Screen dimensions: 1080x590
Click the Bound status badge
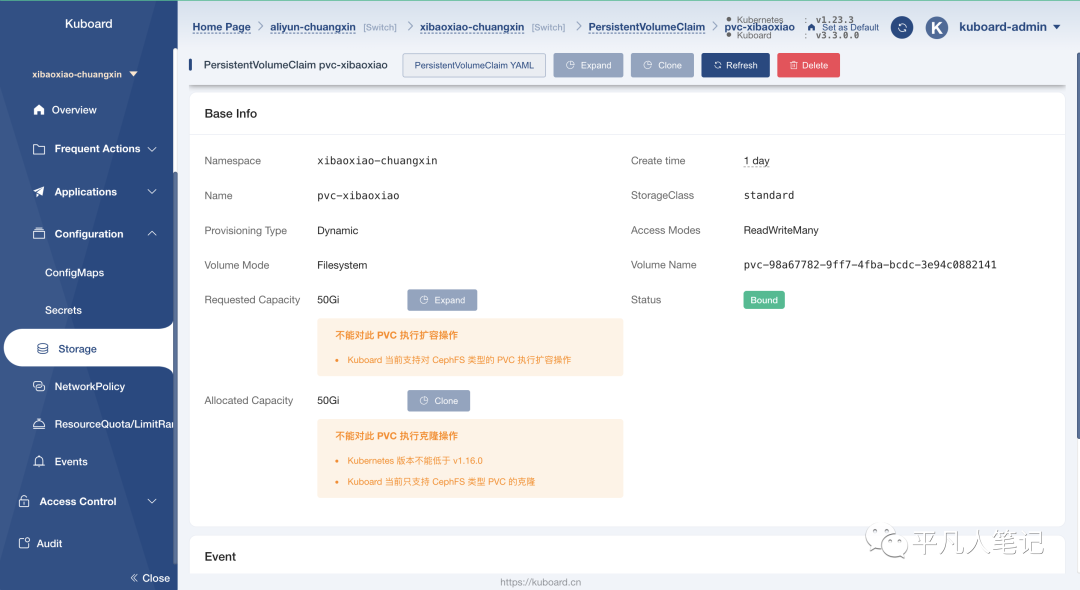[x=764, y=300]
